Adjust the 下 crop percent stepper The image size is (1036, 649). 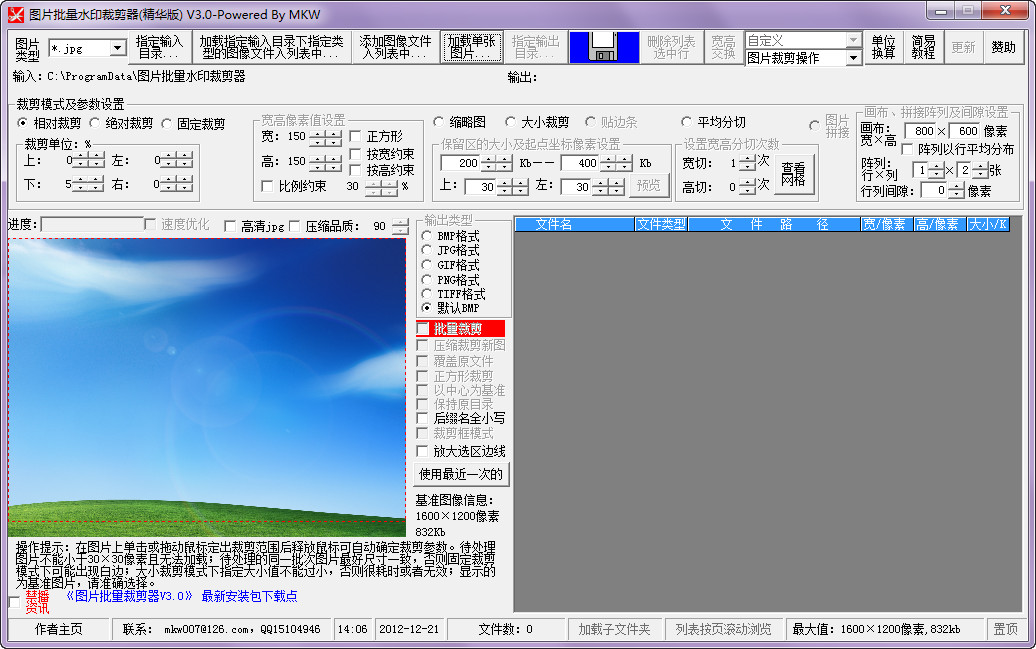tap(89, 184)
